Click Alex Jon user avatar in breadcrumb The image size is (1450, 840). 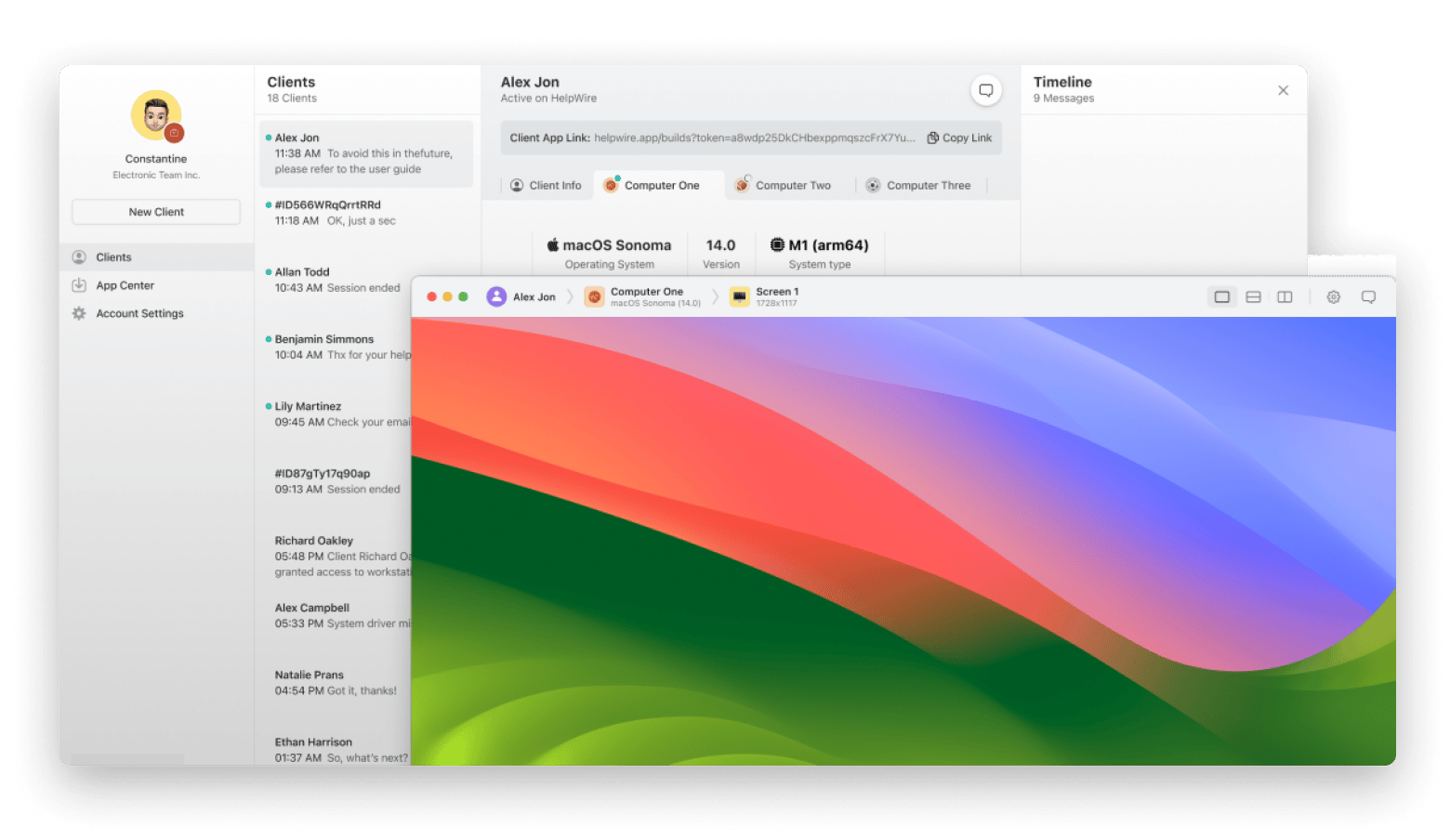(x=496, y=296)
